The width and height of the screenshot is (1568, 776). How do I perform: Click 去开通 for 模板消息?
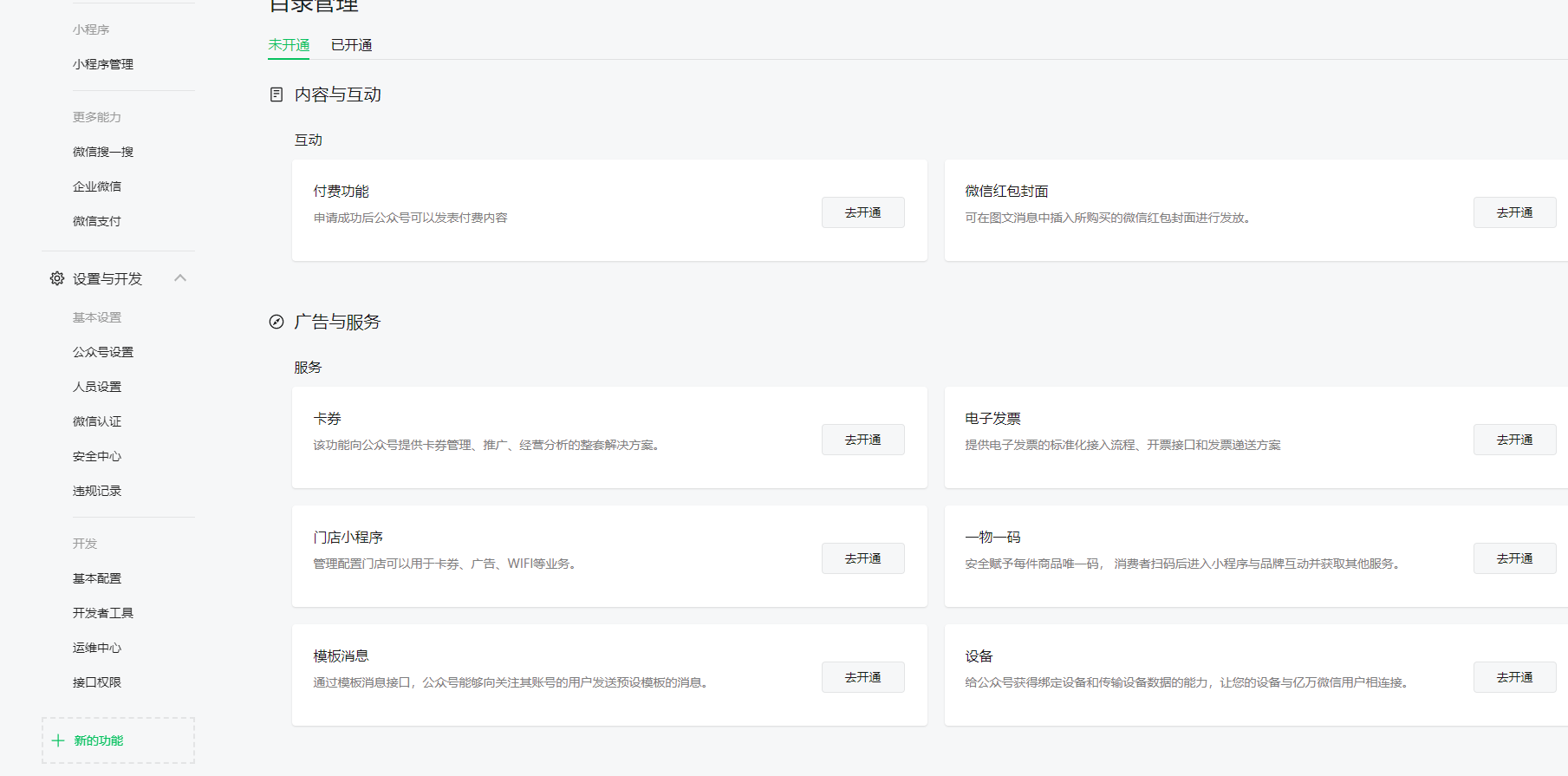click(x=863, y=677)
